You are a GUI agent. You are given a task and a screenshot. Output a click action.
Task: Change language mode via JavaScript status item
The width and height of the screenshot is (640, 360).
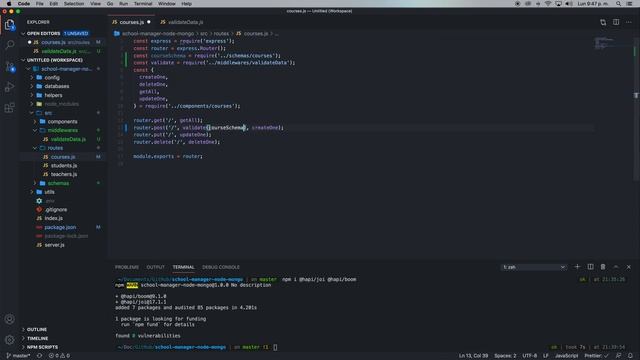pos(566,356)
